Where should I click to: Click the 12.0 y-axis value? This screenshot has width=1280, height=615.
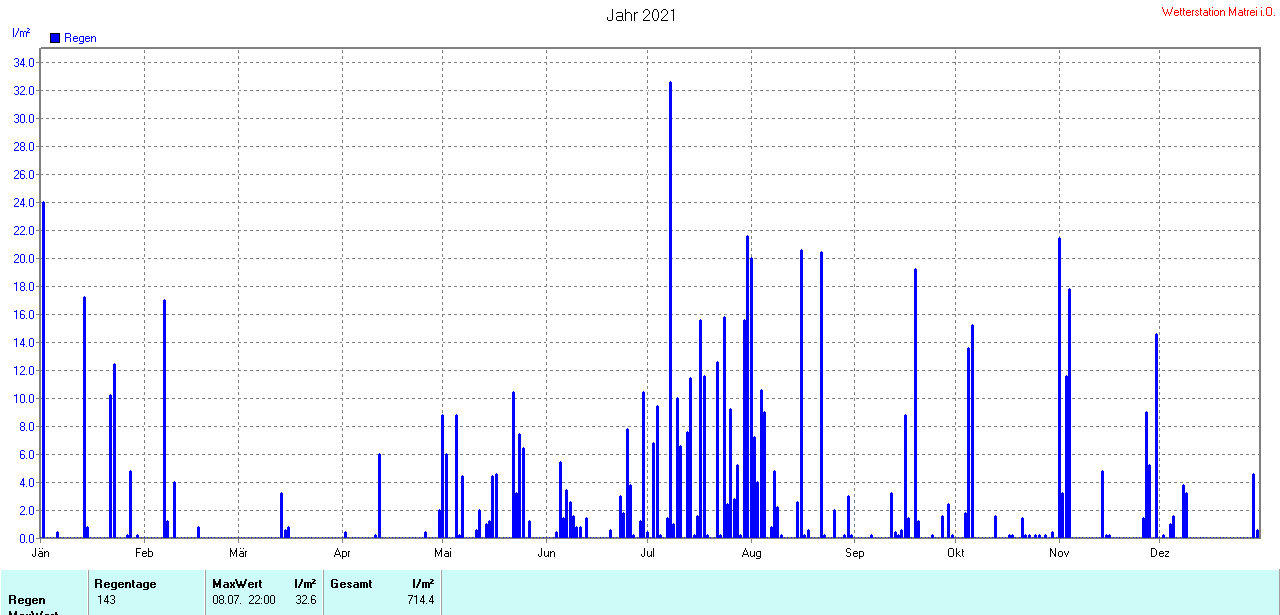pos(23,370)
